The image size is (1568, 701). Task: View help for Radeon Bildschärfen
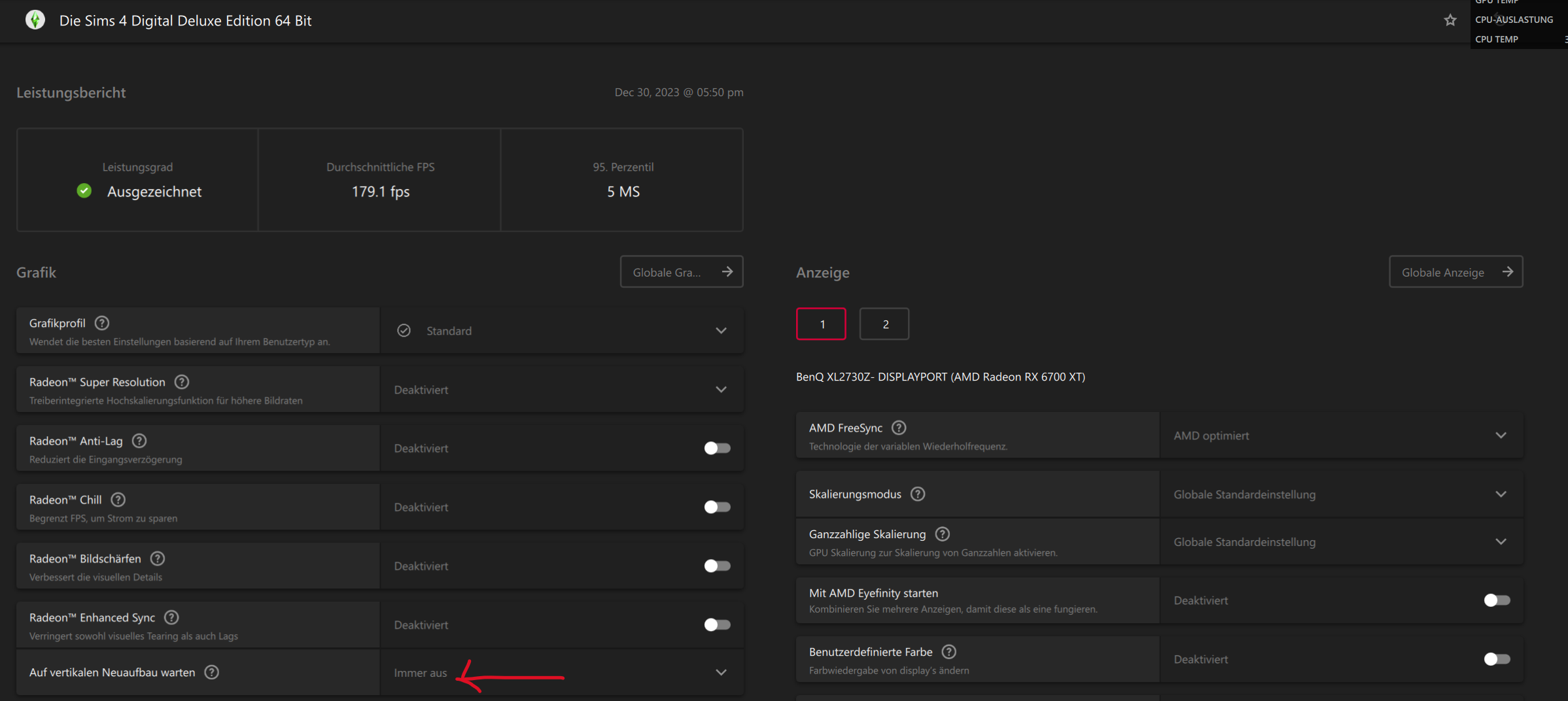point(158,558)
